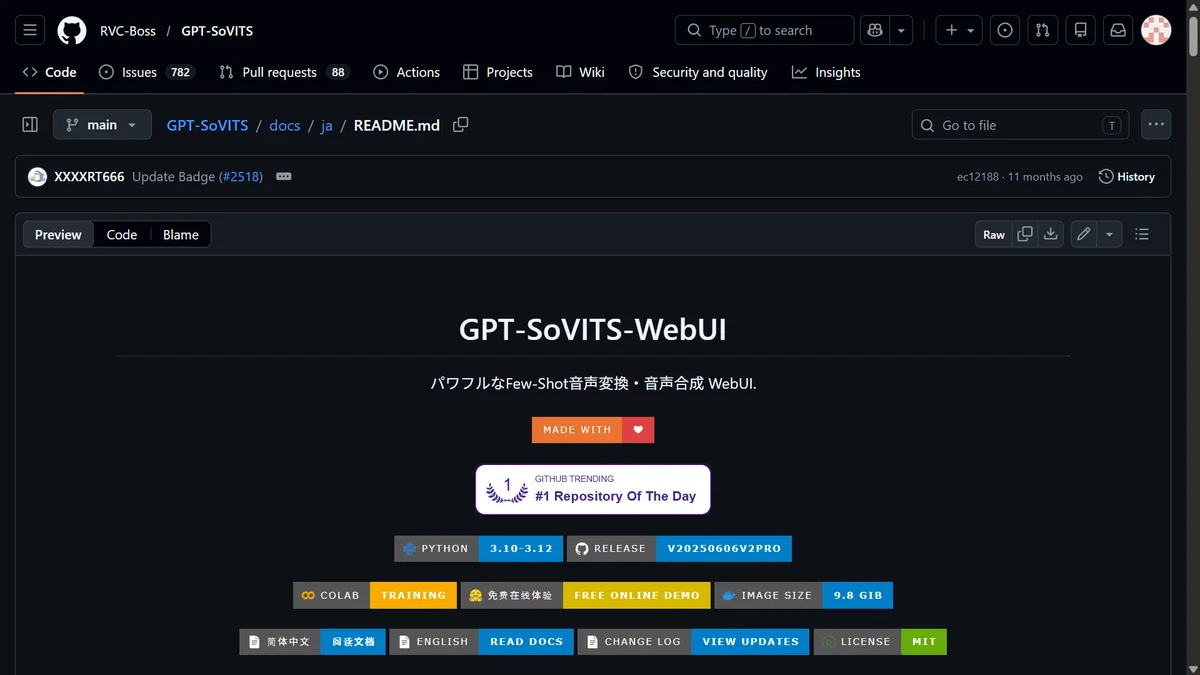
Task: Open the Image Size 9.8 GiB badge
Action: [x=804, y=595]
